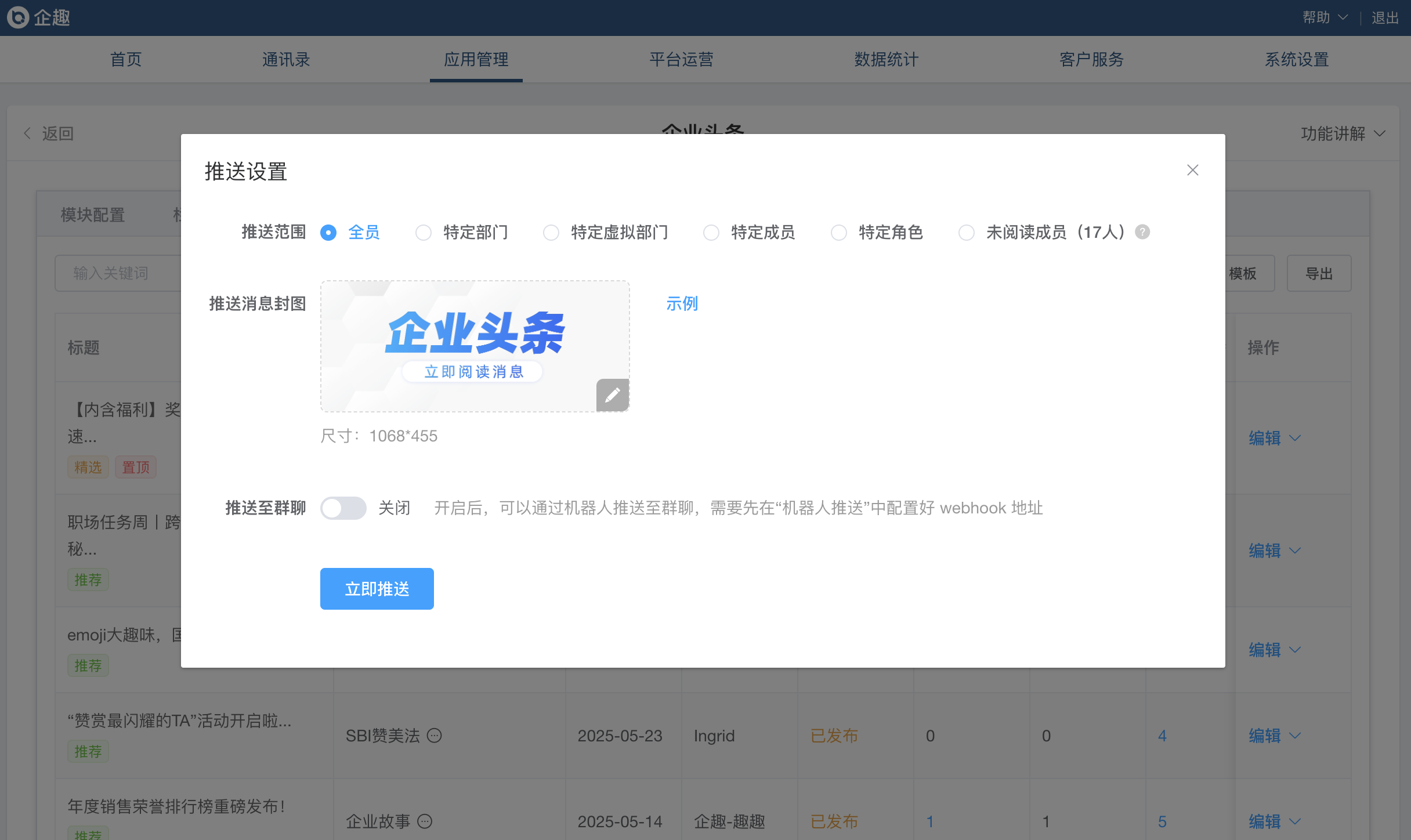Click the info icon next to SBI赞美法
1411x840 pixels.
tap(435, 736)
